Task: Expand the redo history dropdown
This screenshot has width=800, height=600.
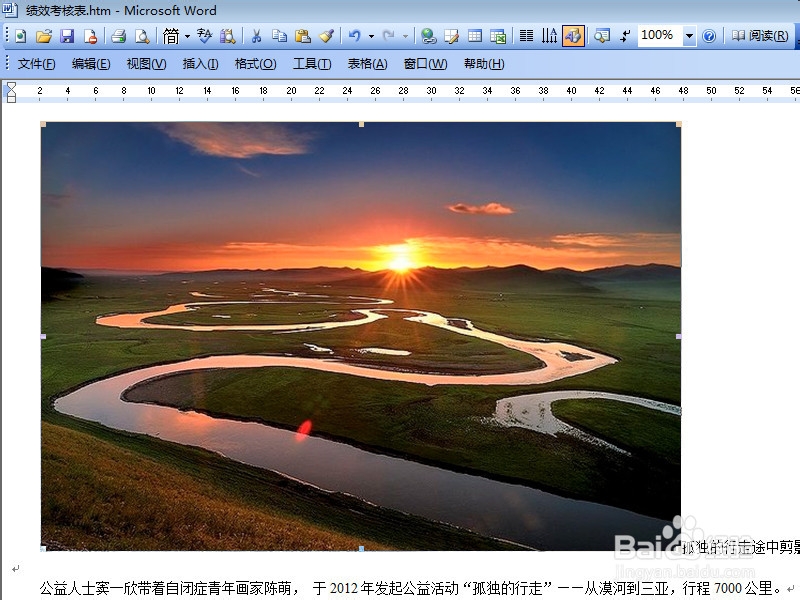Action: point(406,36)
